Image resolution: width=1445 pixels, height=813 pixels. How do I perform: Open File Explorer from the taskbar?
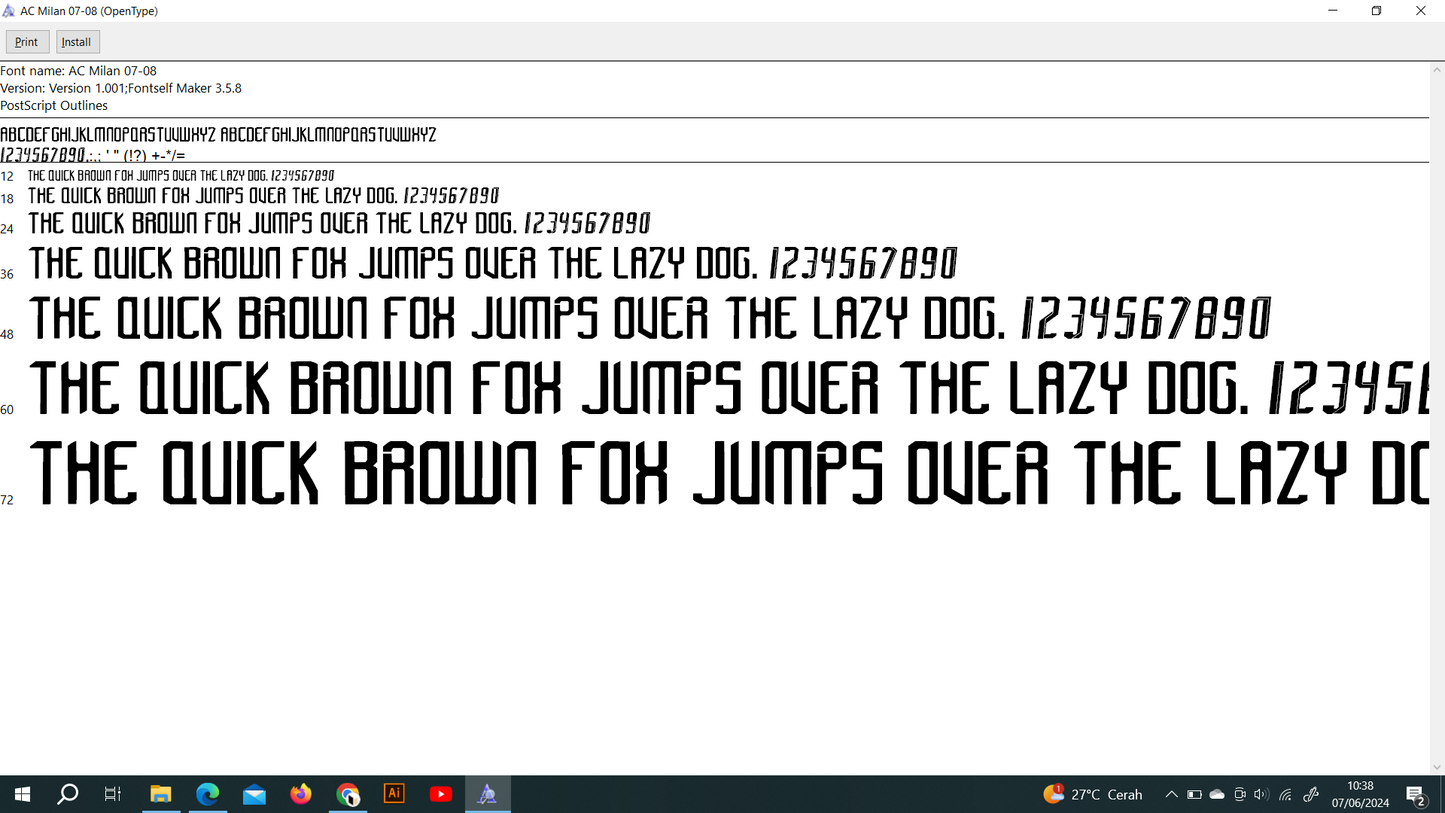point(160,794)
